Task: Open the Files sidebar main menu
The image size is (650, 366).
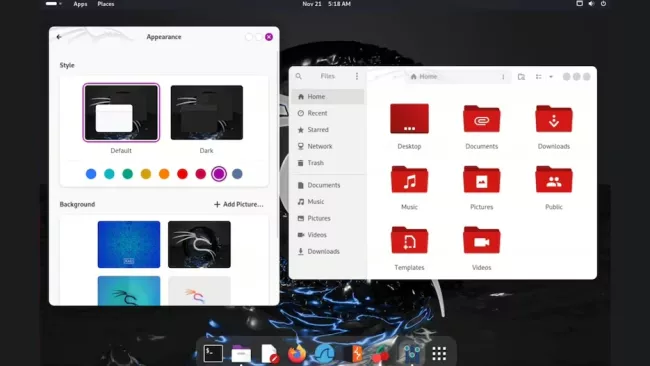Action: click(357, 76)
